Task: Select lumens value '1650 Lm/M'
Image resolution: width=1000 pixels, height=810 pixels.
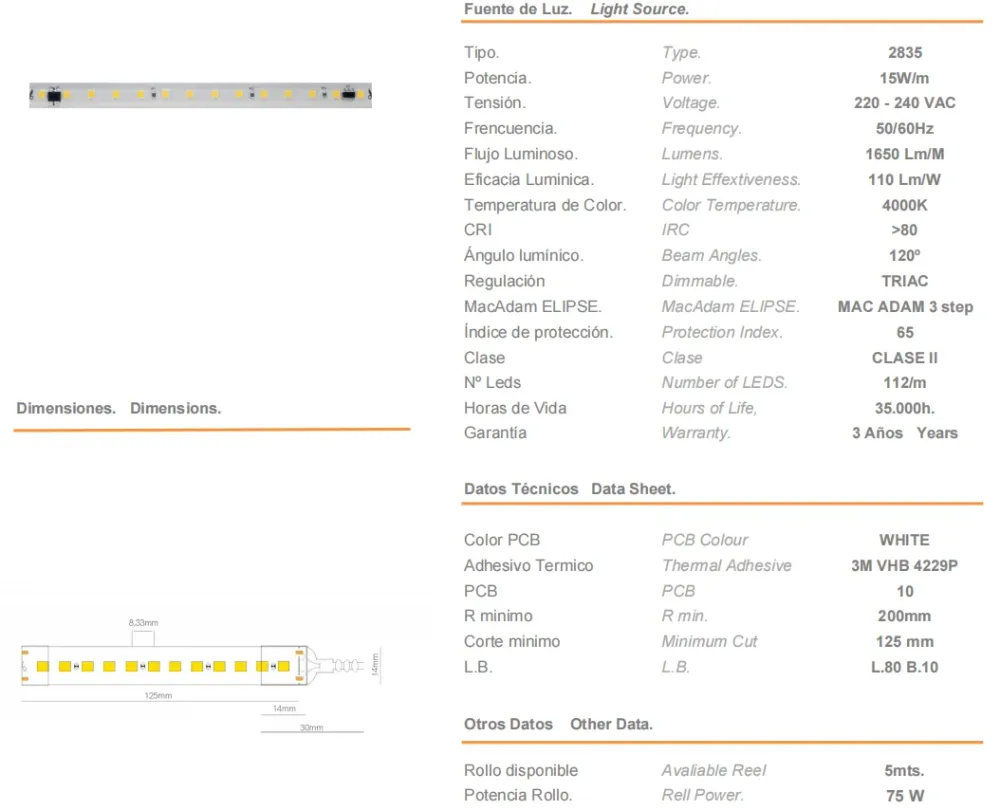Action: (x=904, y=154)
